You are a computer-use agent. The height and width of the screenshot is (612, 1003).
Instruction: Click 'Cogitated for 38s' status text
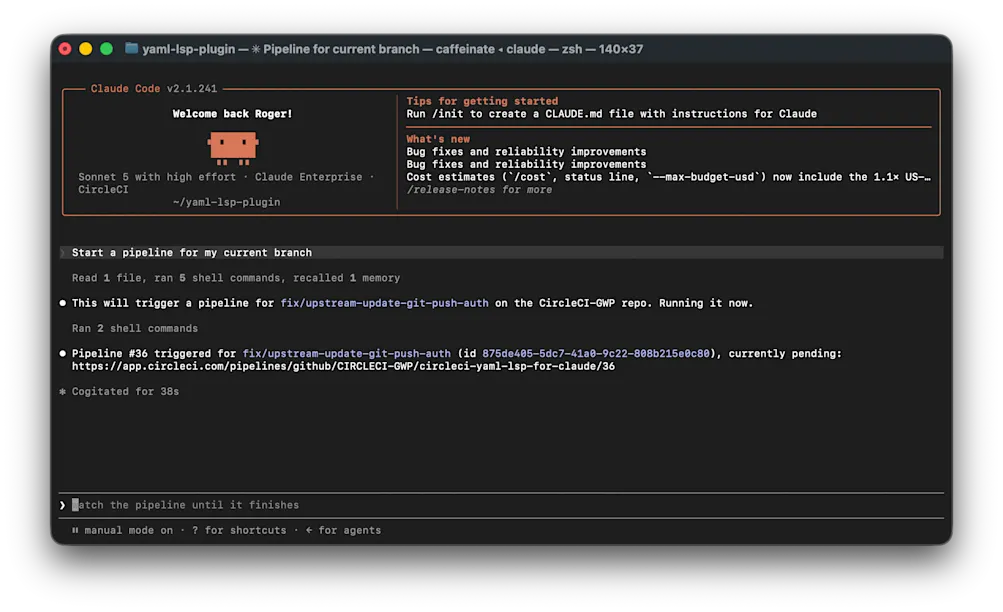pos(125,391)
